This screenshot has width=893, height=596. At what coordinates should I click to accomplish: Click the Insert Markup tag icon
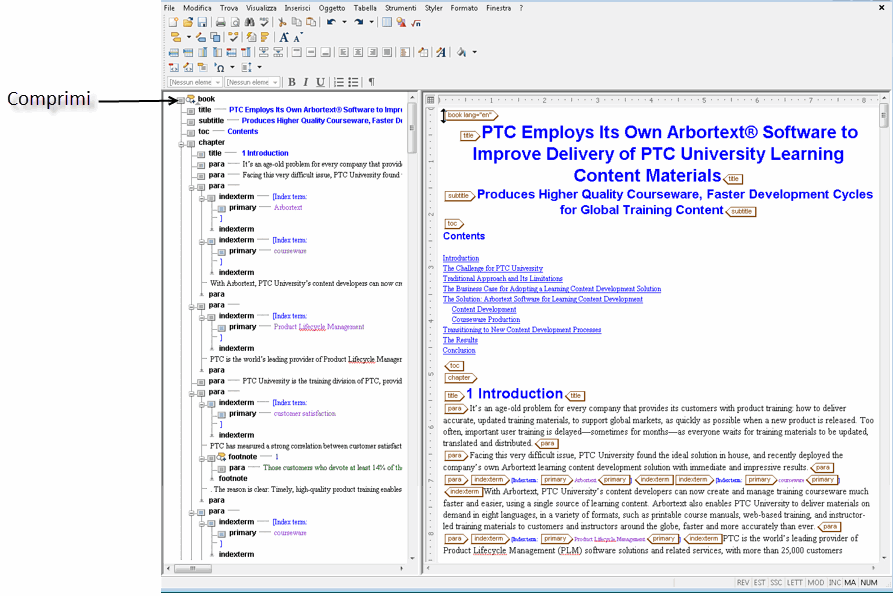(175, 37)
